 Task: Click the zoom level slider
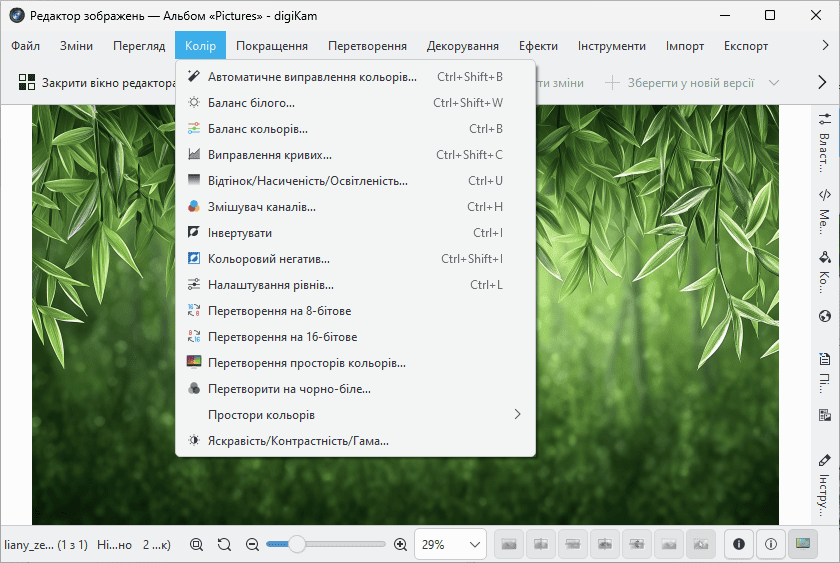tap(326, 544)
